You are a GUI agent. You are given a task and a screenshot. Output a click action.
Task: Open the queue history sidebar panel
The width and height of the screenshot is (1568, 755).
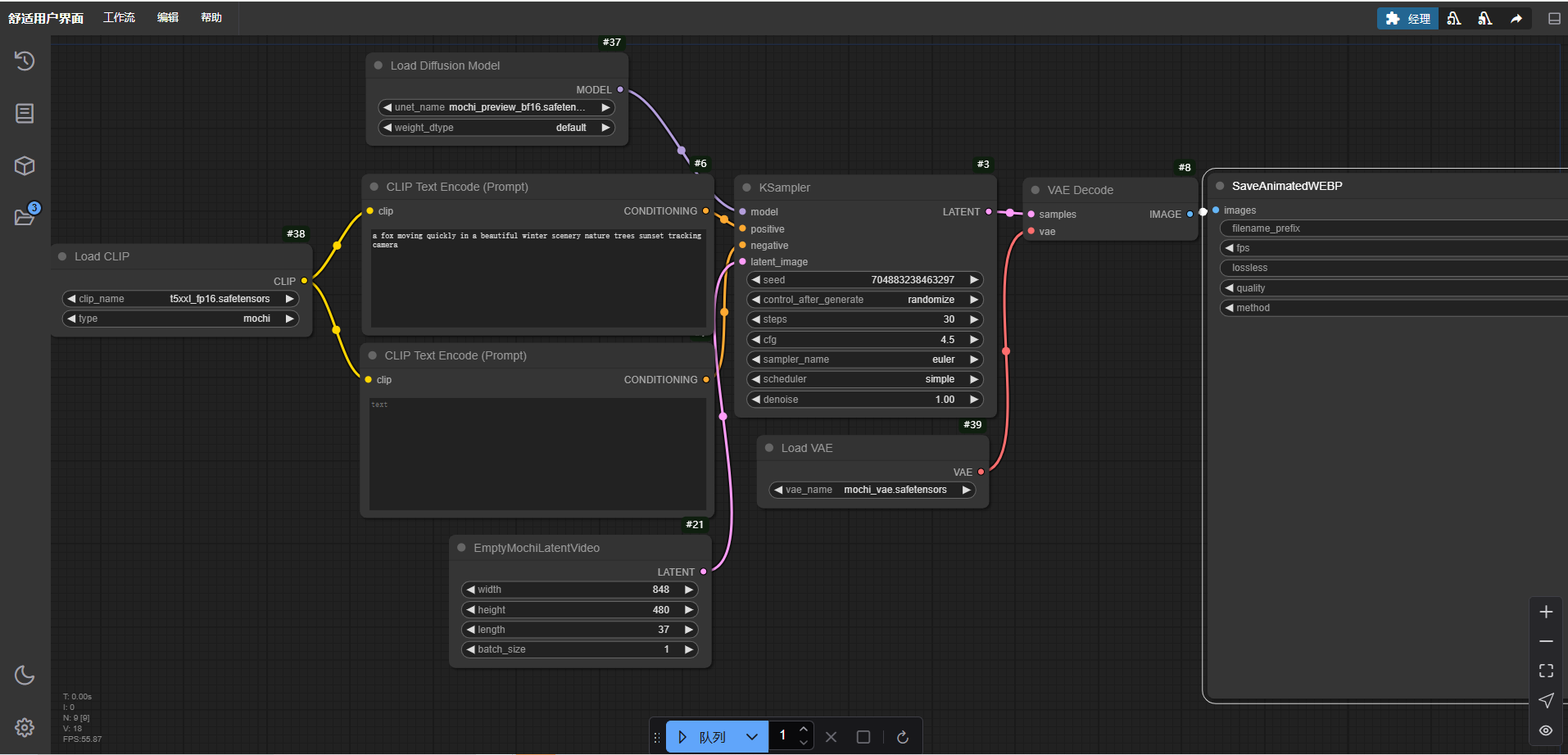[25, 61]
